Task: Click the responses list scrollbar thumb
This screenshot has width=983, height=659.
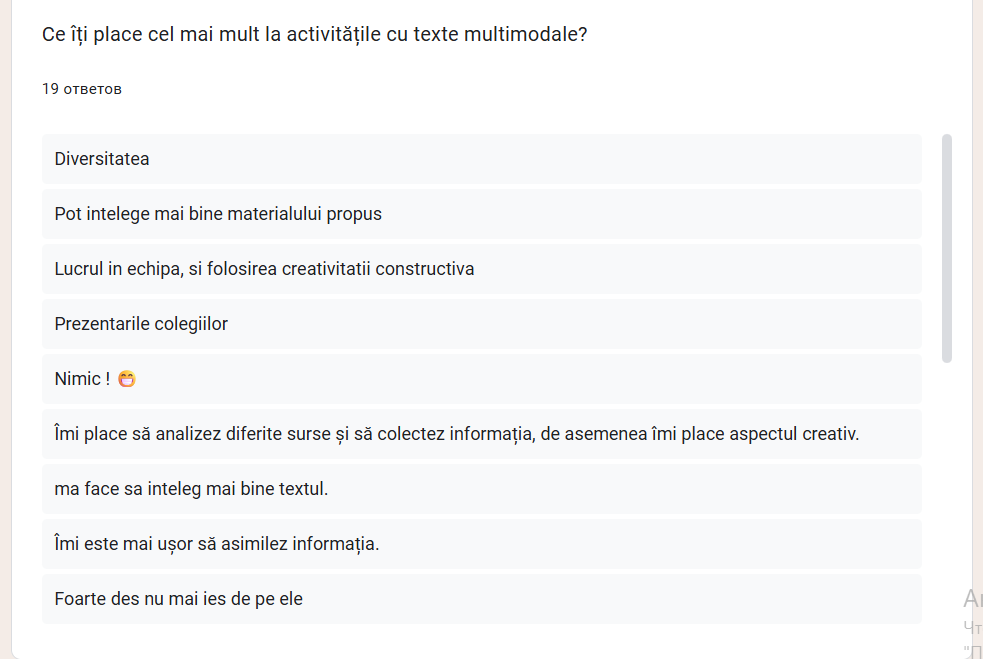Action: [x=947, y=247]
